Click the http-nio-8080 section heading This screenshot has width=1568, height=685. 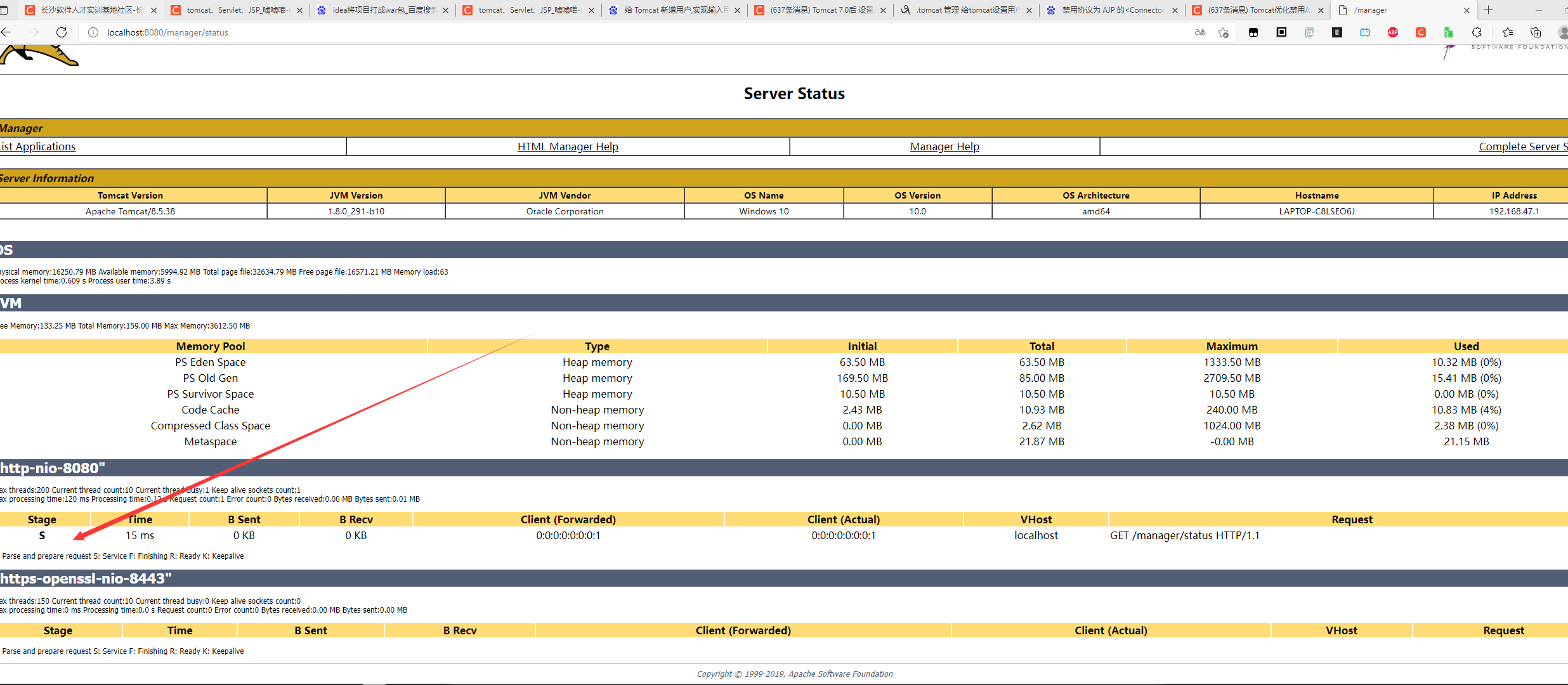pos(53,468)
